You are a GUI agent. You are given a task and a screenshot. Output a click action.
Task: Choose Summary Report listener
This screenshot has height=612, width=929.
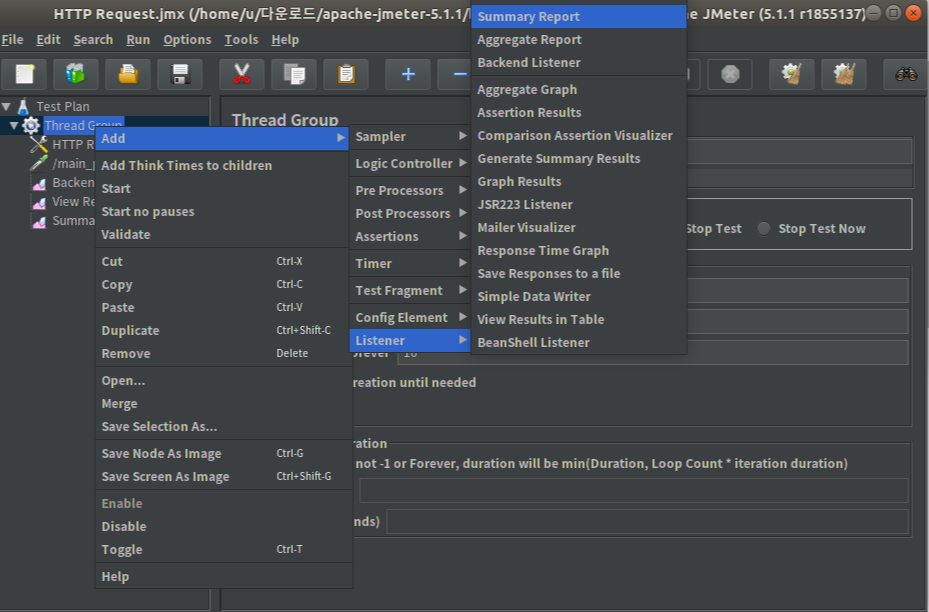579,17
